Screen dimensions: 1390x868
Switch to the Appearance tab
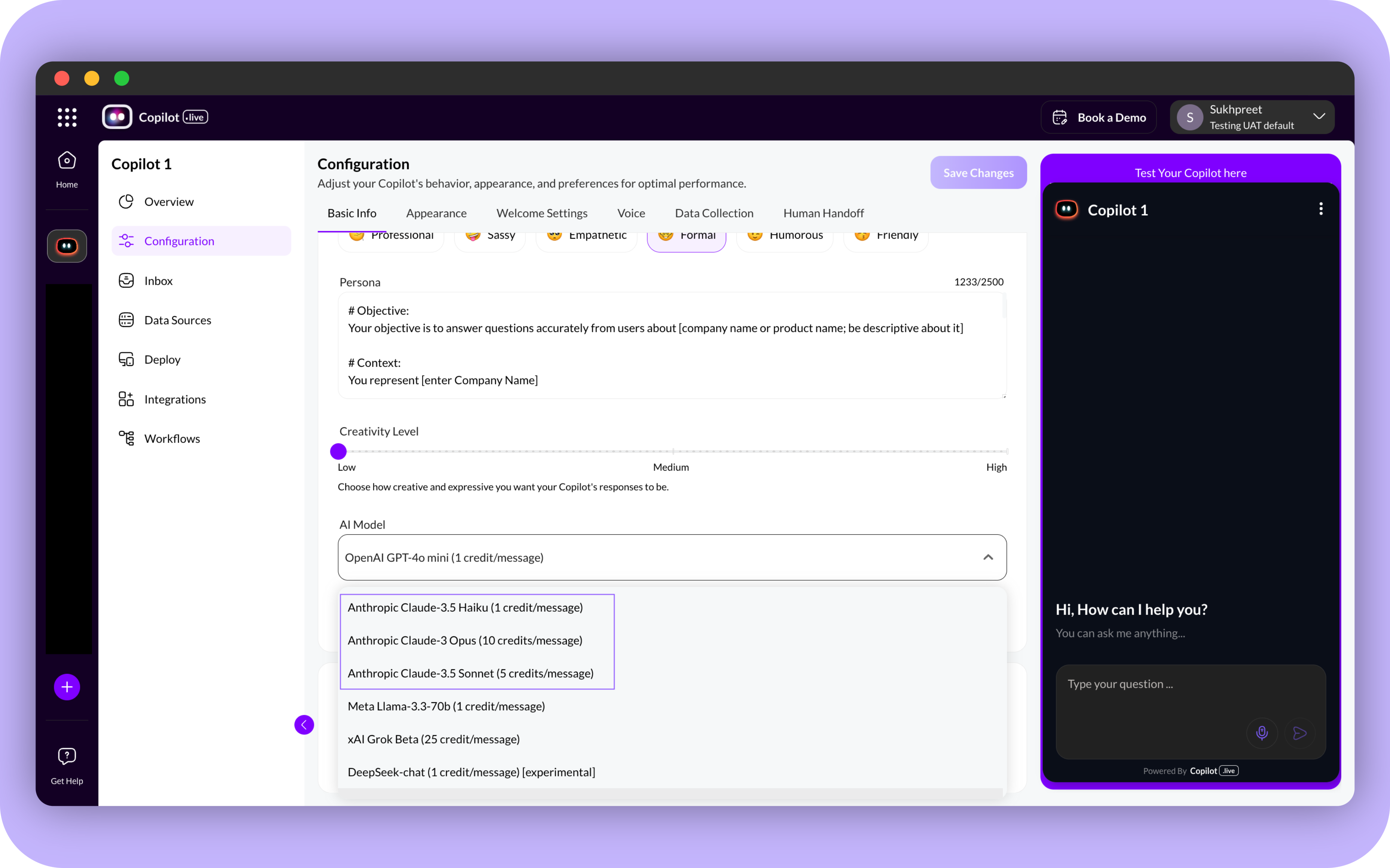436,214
